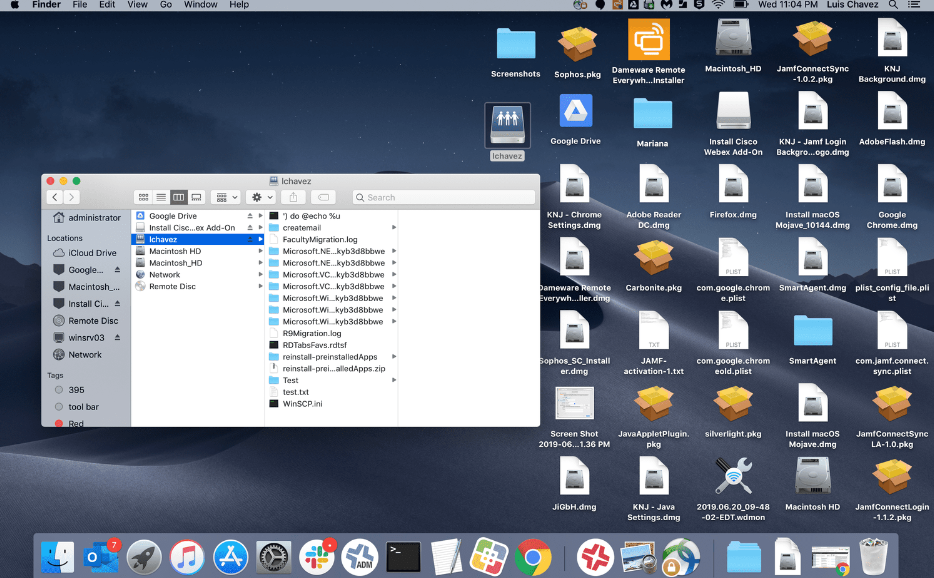Open Slack from the Dock
The height and width of the screenshot is (578, 934).
317,557
